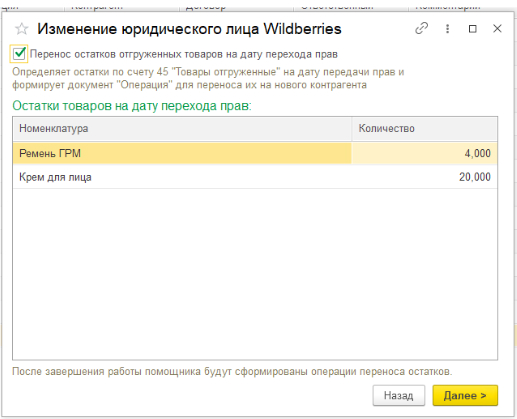Viewport: 517px width, 419px height.
Task: Open the three-dot more actions menu
Action: tap(447, 29)
